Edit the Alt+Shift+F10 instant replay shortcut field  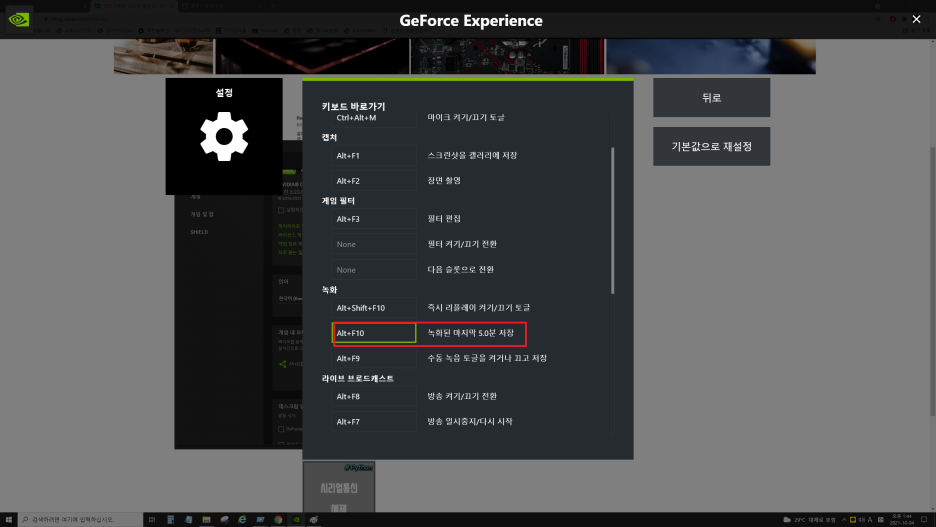[x=374, y=308]
